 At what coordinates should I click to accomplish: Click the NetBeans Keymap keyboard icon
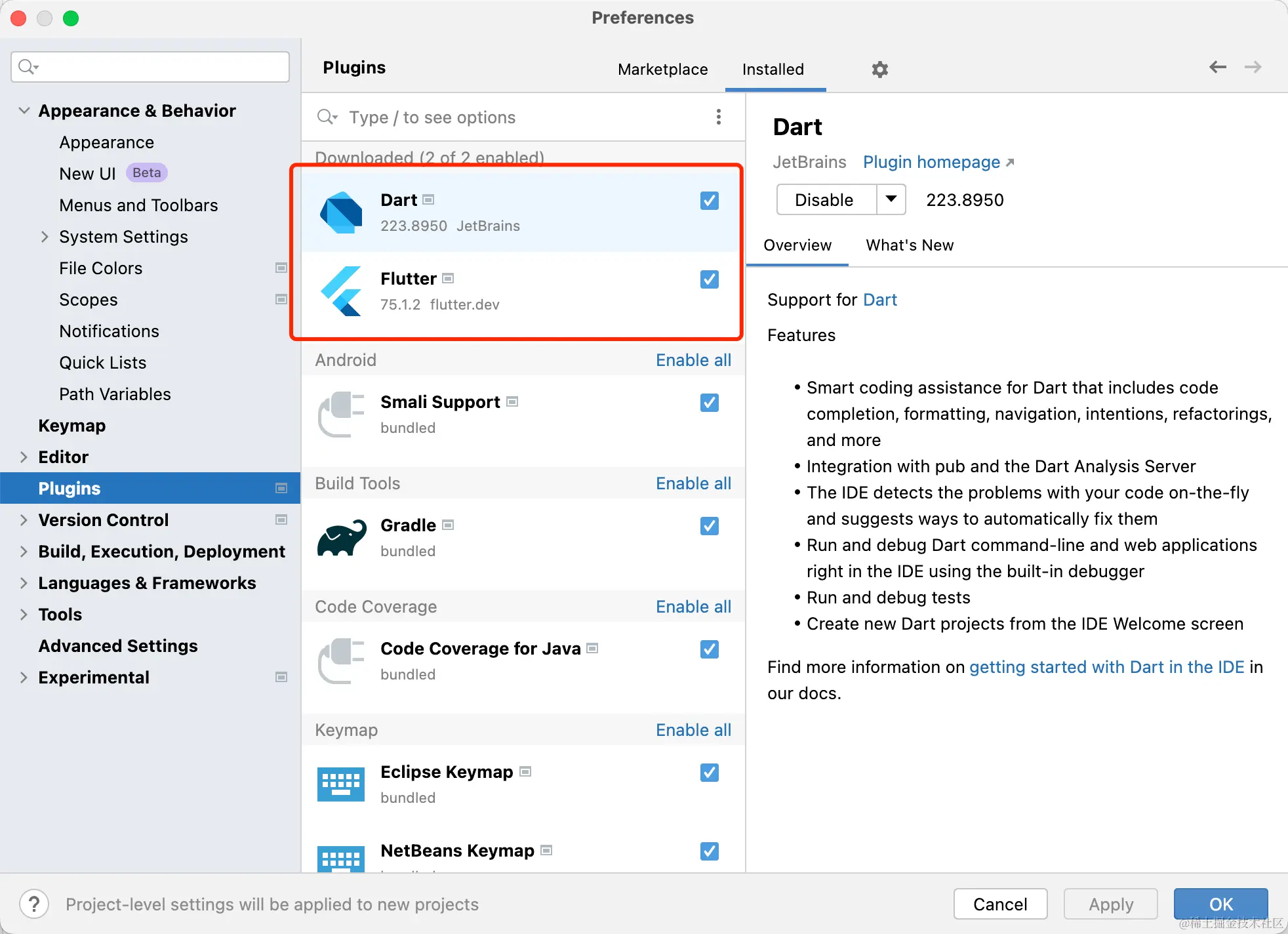tap(341, 859)
